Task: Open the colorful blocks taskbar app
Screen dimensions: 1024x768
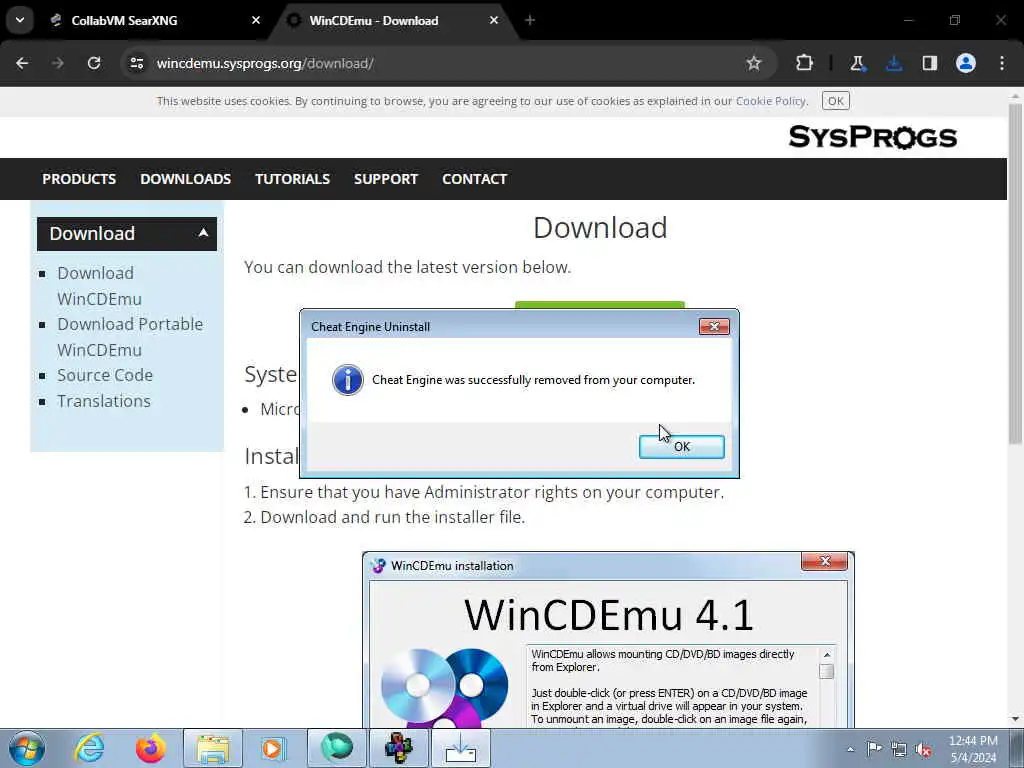Action: tap(398, 748)
